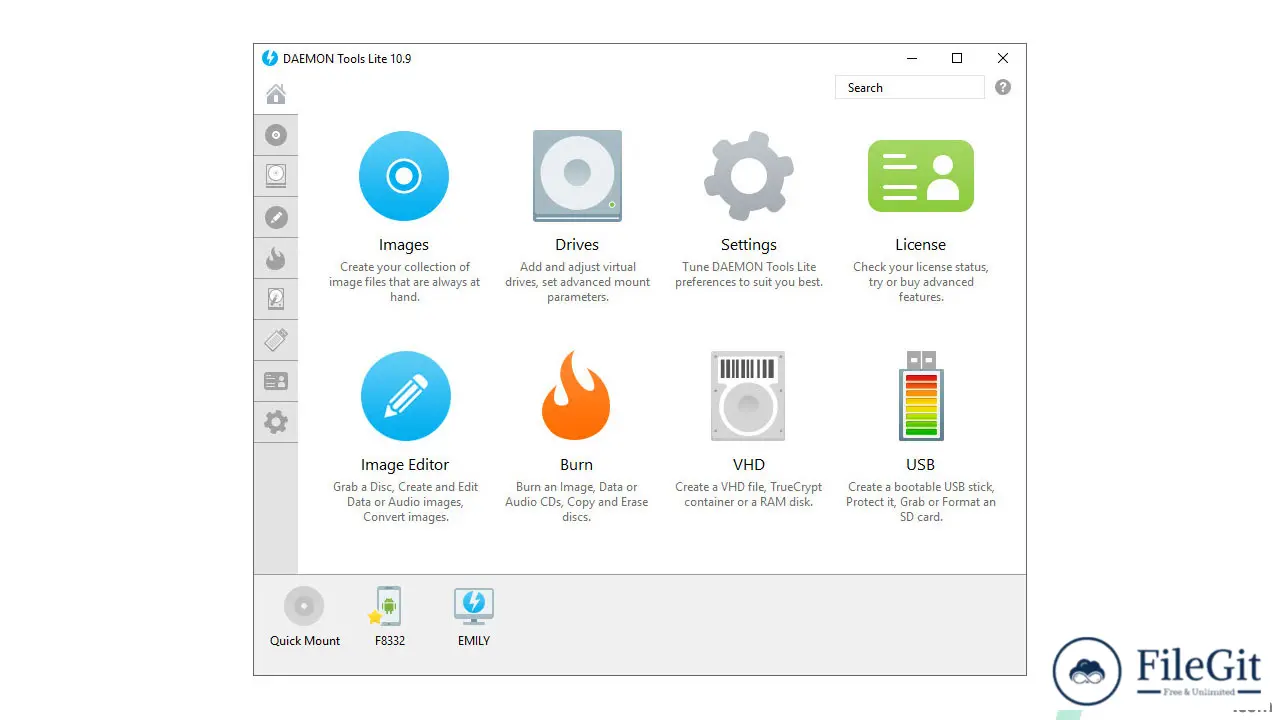
Task: Click the Image Editor tile label
Action: tap(405, 465)
